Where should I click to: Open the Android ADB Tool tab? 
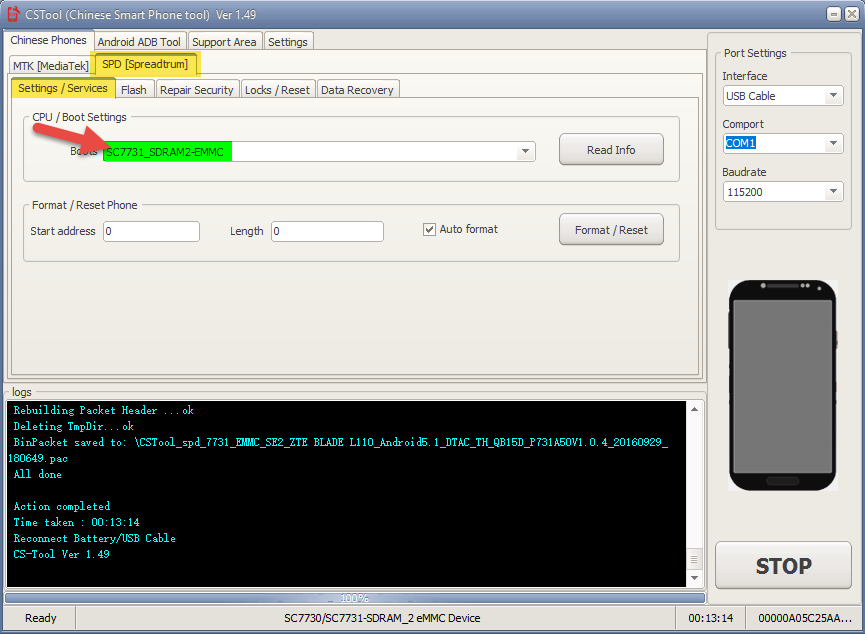pyautogui.click(x=139, y=42)
